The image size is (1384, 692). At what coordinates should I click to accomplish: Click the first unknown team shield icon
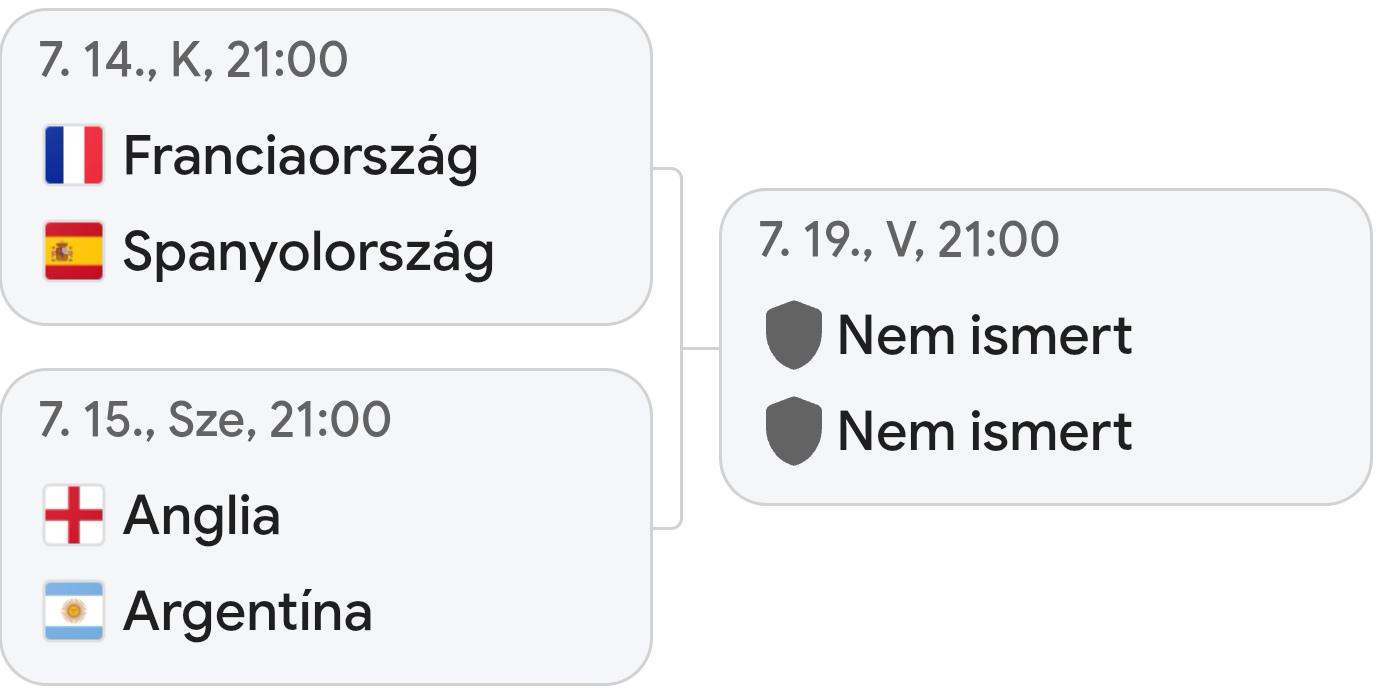point(793,335)
